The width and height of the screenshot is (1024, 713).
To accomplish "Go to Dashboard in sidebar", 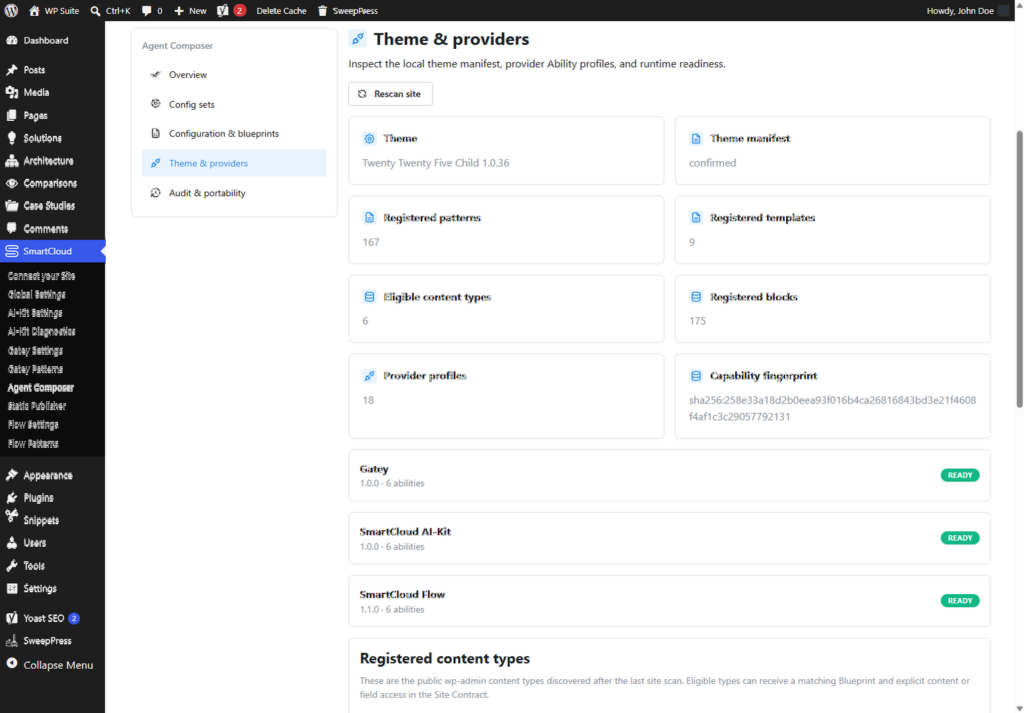I will click(x=52, y=40).
